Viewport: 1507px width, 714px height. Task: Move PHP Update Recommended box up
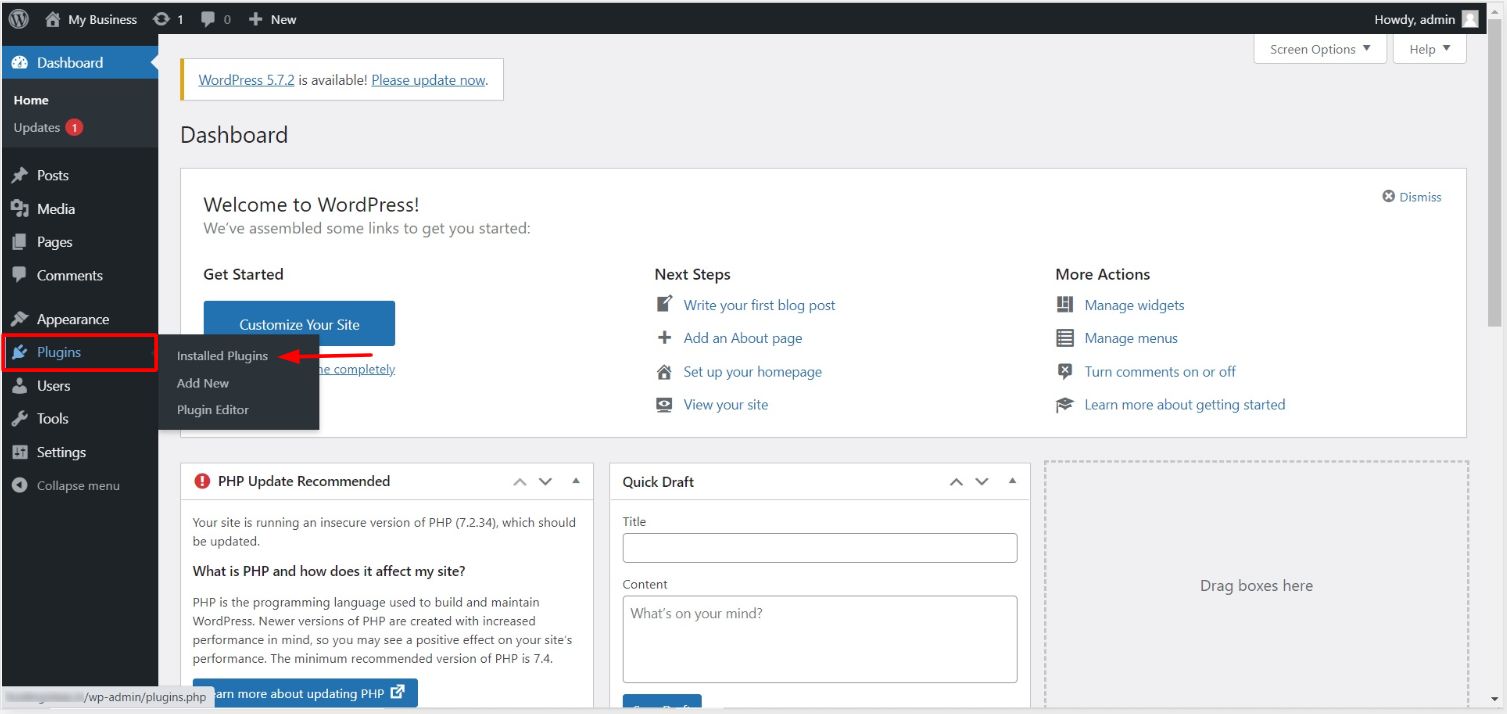pos(519,481)
